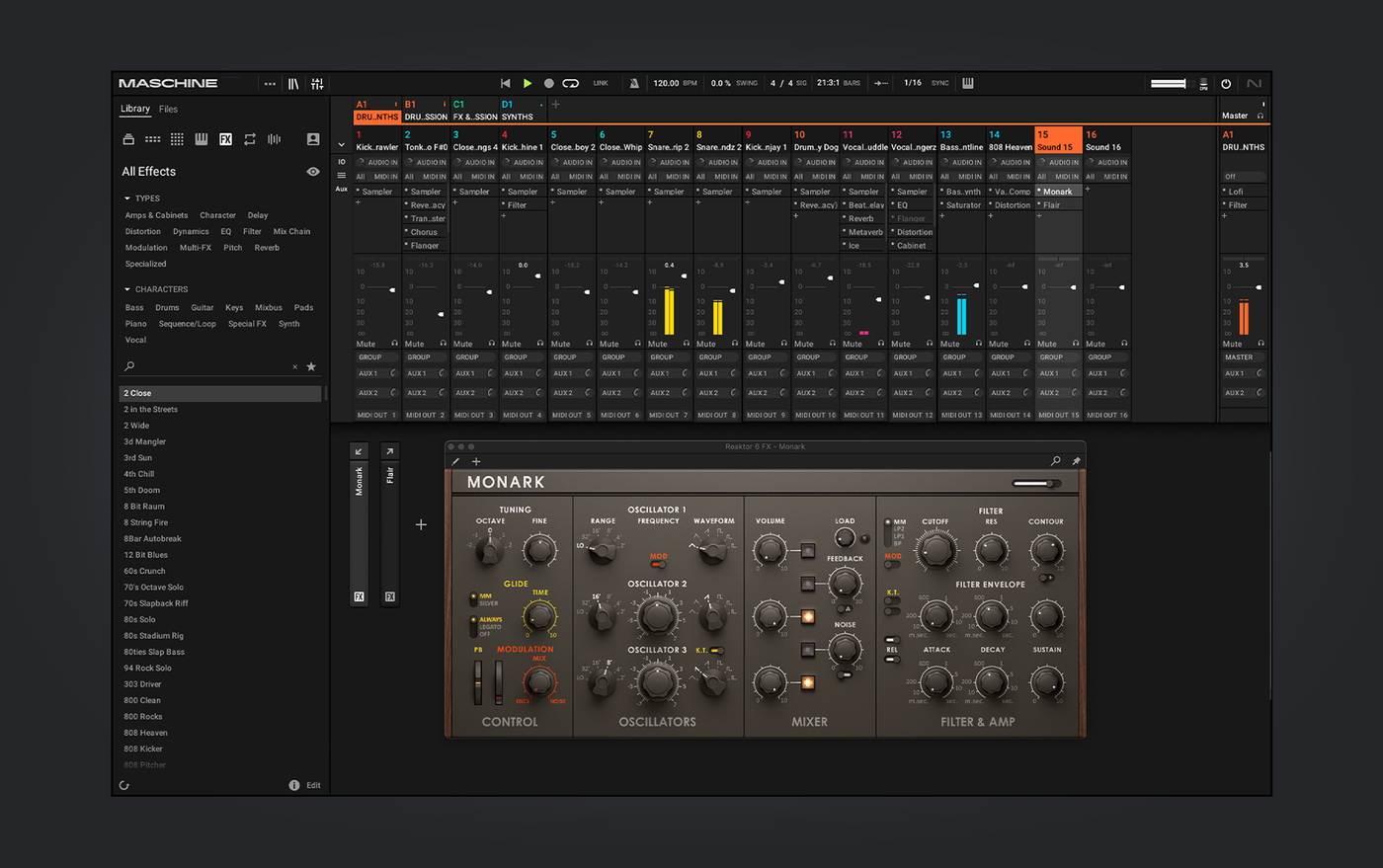Viewport: 1383px width, 868px height.
Task: Click the follow arrow icon before the 1/16 grid
Action: [x=881, y=83]
